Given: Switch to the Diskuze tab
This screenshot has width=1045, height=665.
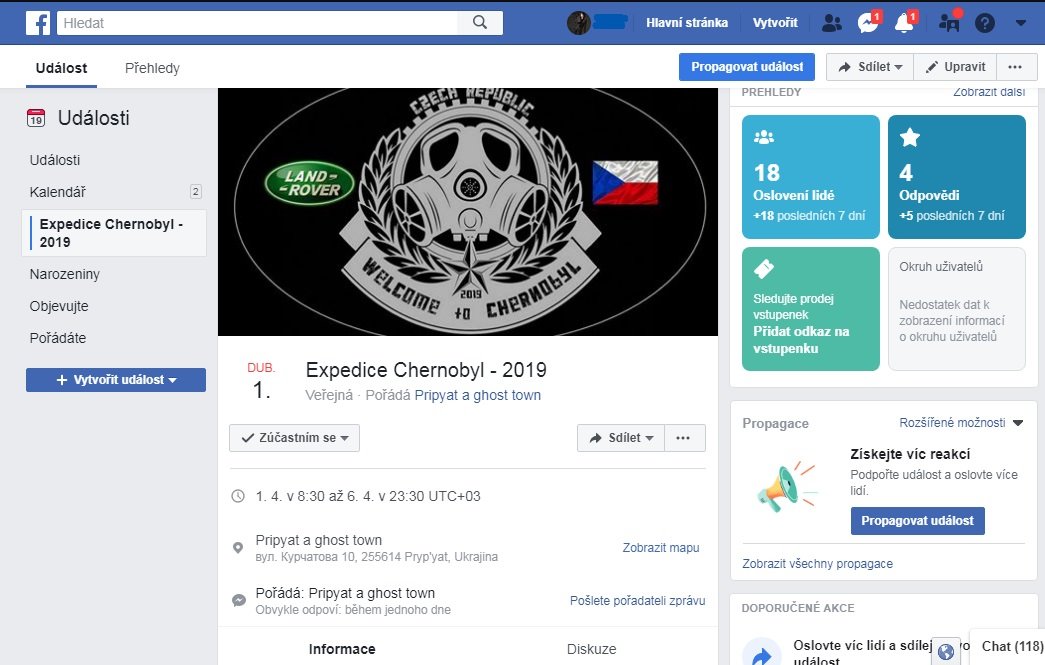Looking at the screenshot, I should 591,649.
